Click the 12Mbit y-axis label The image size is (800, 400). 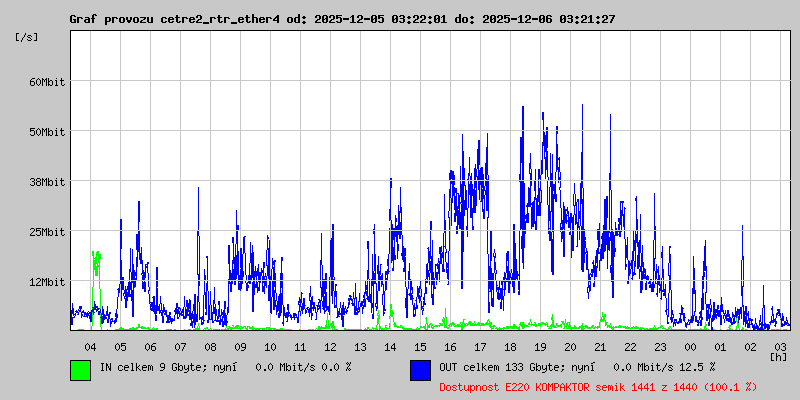pos(47,282)
